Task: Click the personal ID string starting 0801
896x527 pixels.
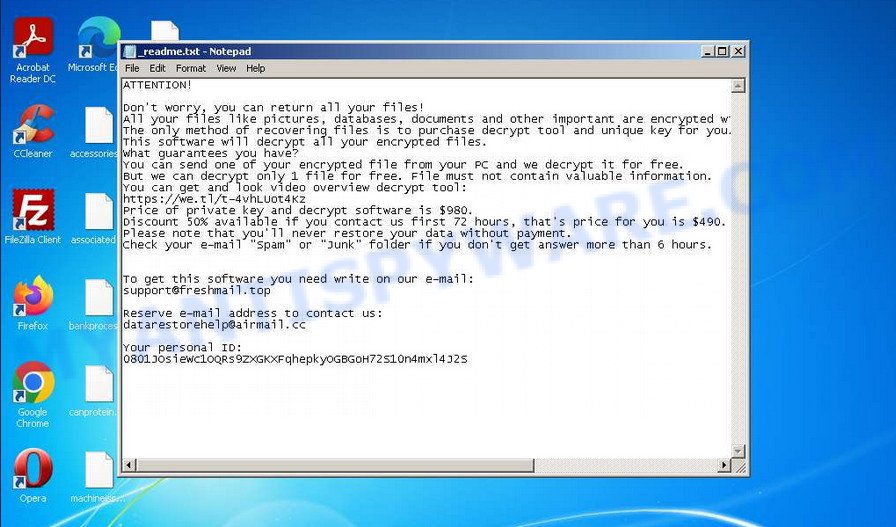Action: [295, 359]
